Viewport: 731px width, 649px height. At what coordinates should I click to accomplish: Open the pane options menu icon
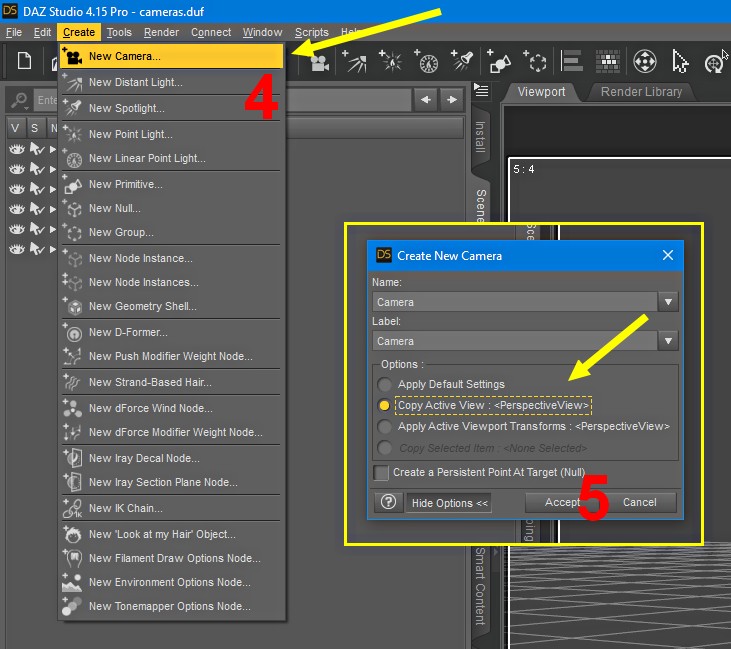coord(481,90)
